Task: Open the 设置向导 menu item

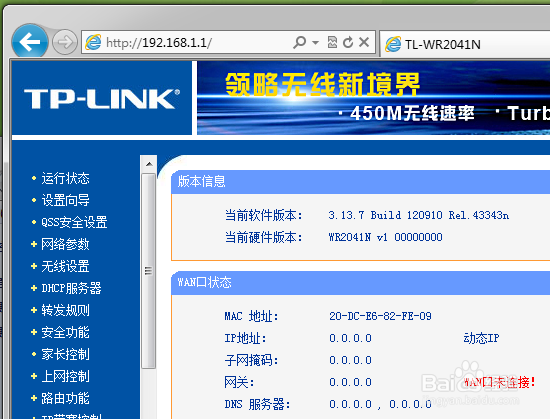Action: [x=65, y=200]
